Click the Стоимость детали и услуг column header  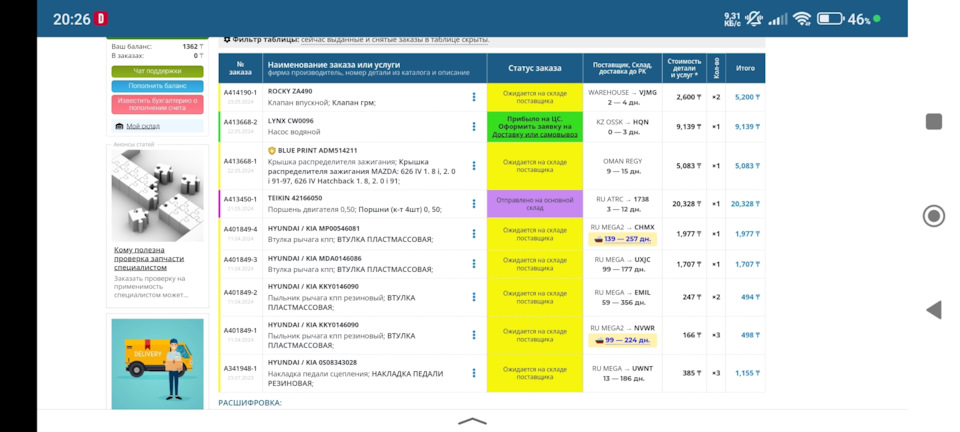coord(684,68)
